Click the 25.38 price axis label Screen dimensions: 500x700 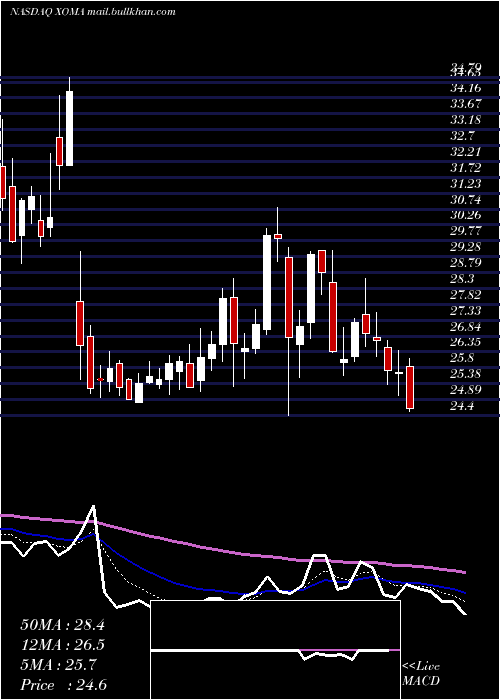(466, 374)
